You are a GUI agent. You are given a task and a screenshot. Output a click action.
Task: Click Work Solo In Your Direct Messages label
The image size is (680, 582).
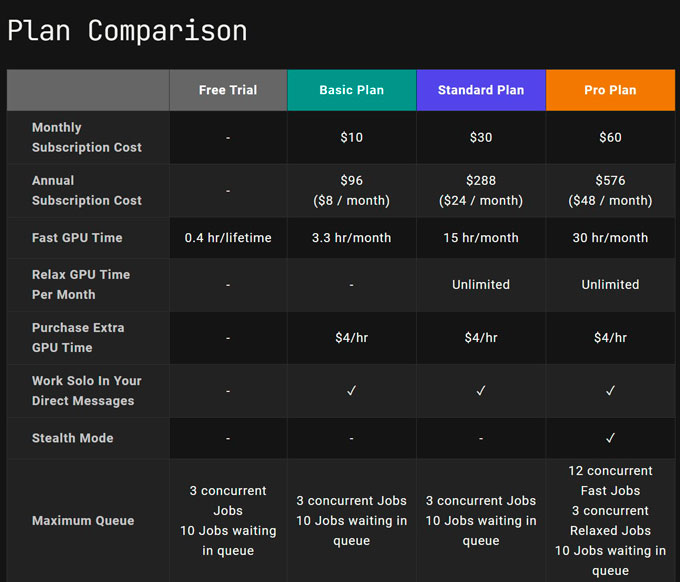tap(87, 391)
